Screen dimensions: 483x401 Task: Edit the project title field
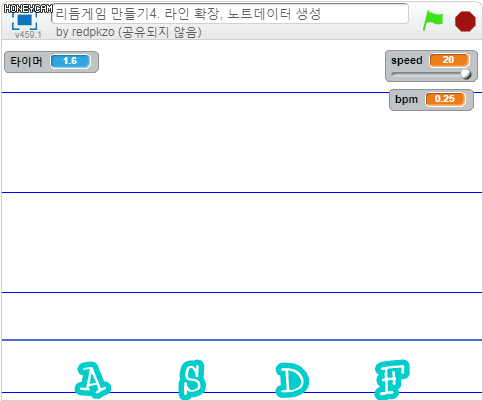230,14
